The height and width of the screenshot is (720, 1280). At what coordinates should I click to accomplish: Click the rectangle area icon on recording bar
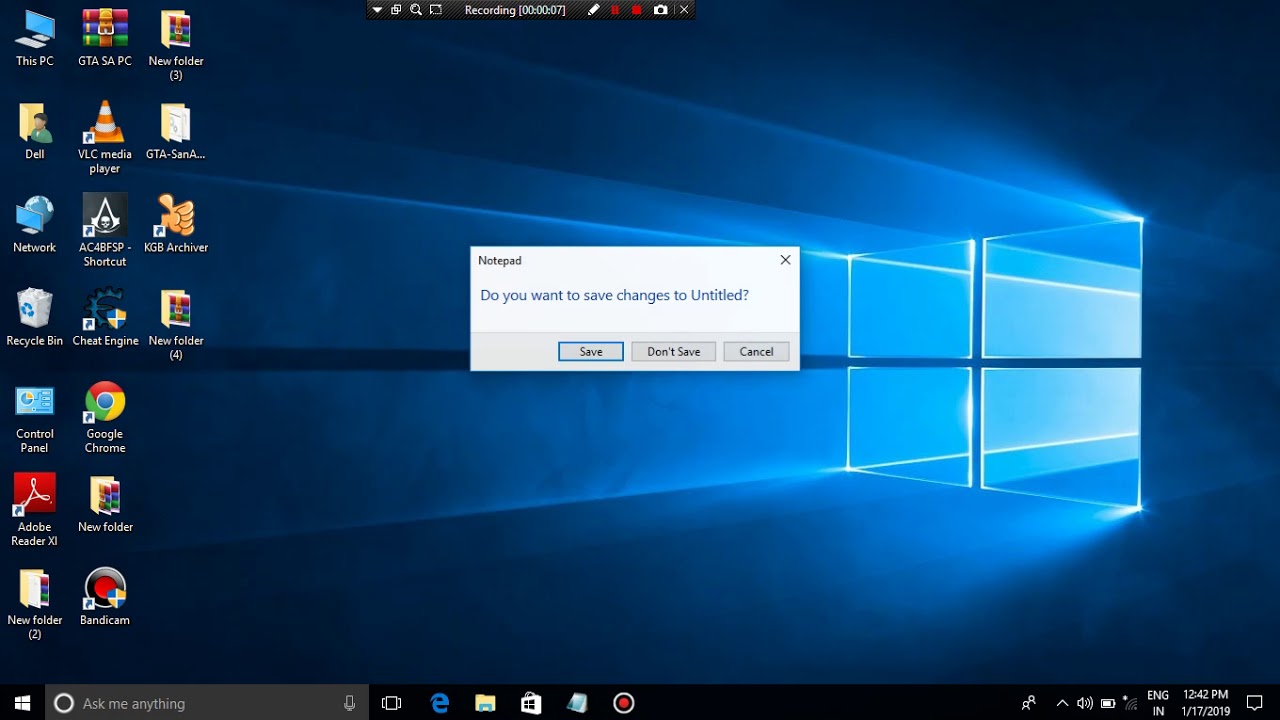[x=435, y=10]
